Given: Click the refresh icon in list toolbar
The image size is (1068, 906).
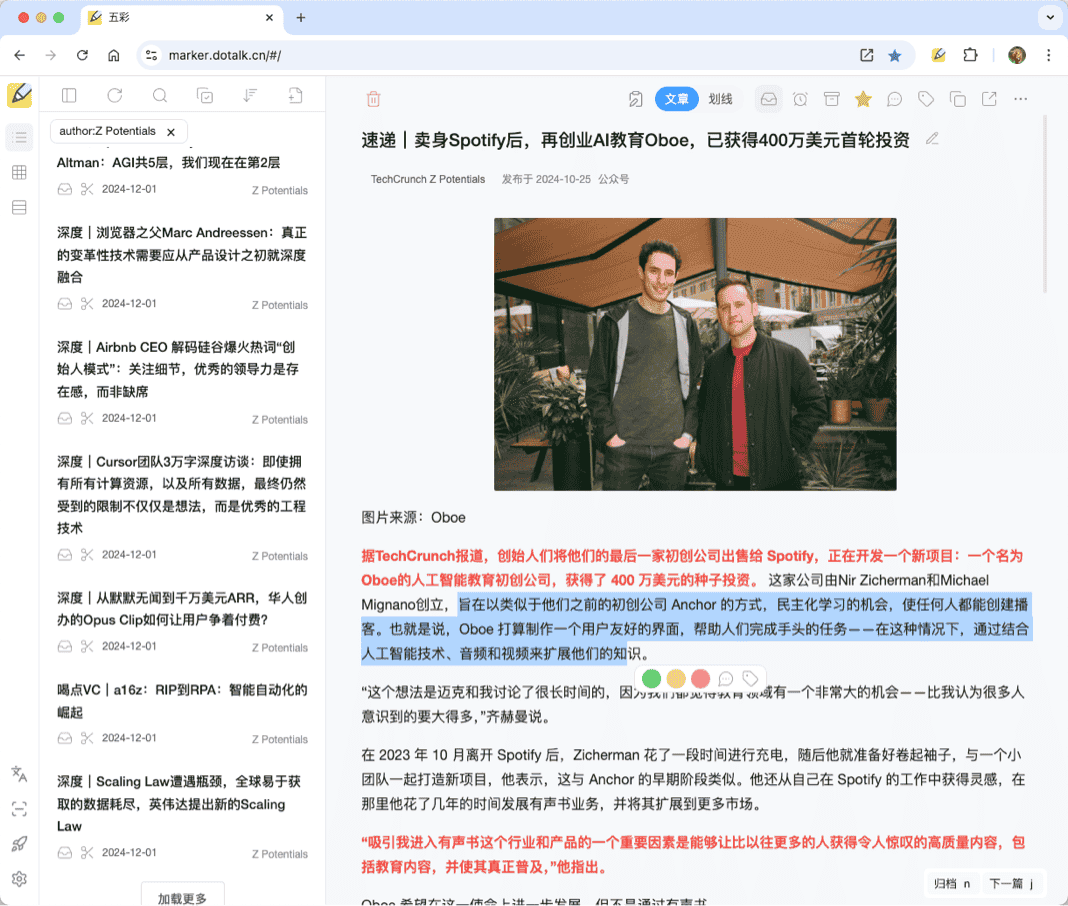Looking at the screenshot, I should pyautogui.click(x=115, y=96).
